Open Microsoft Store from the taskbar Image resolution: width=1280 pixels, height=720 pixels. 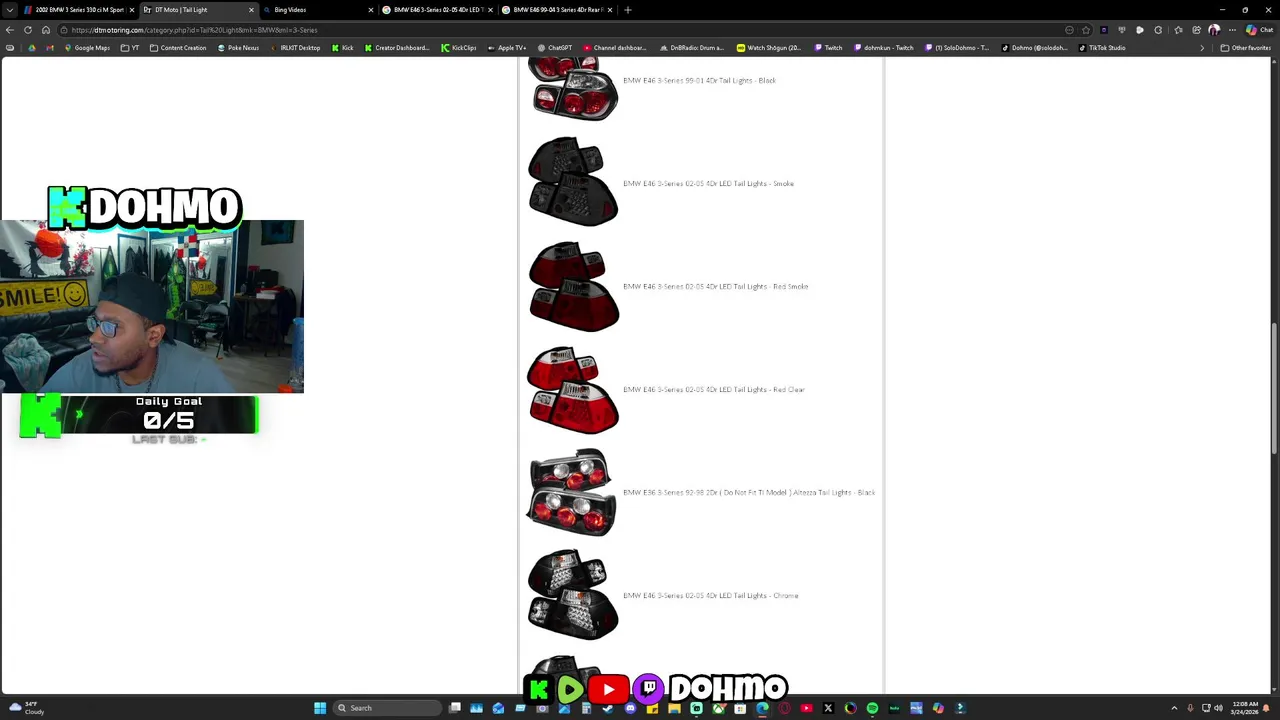(740, 708)
